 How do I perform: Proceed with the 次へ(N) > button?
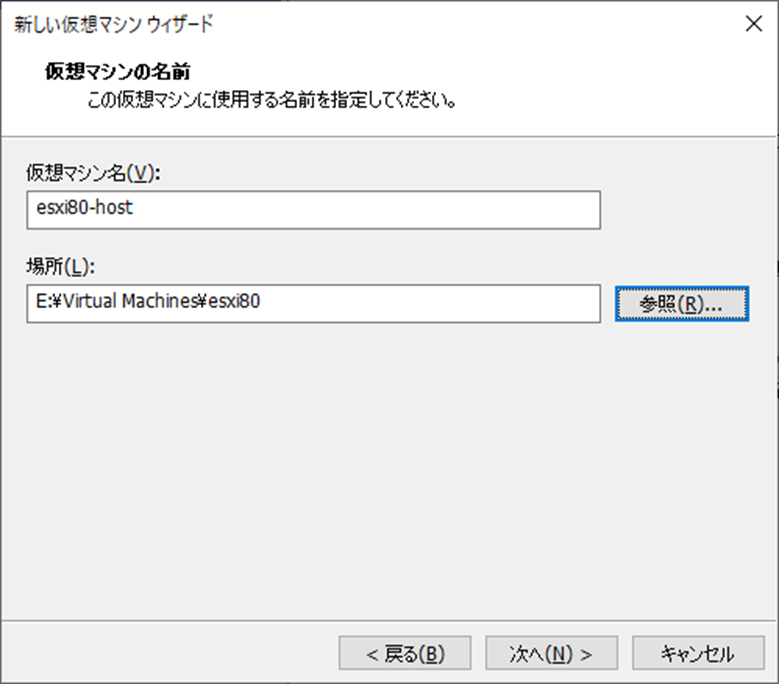[551, 653]
